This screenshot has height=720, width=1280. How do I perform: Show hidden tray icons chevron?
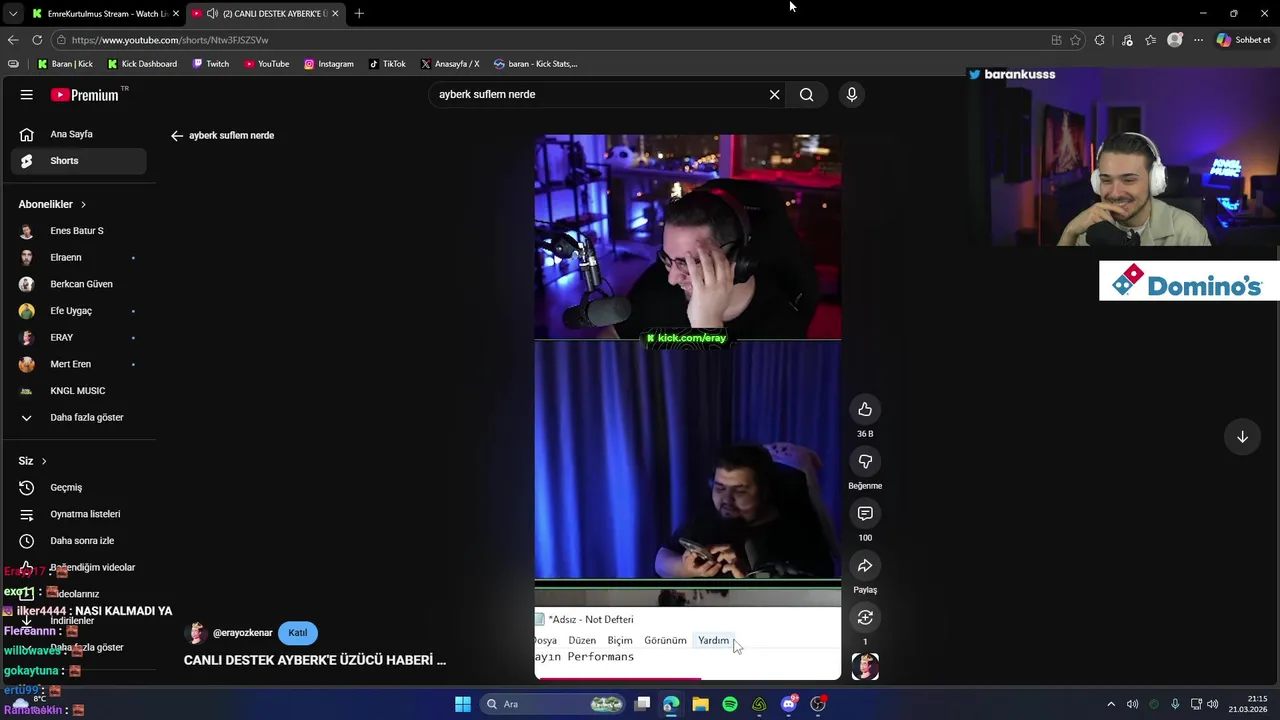(x=1110, y=704)
